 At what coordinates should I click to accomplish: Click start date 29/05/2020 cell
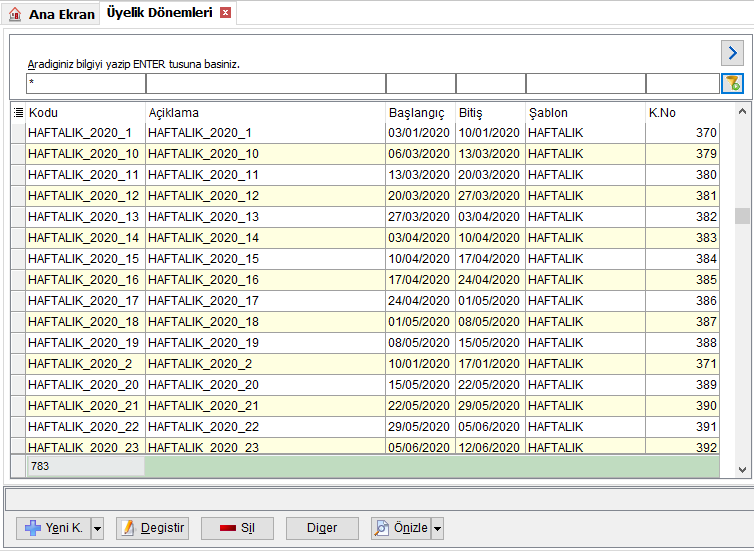(420, 426)
